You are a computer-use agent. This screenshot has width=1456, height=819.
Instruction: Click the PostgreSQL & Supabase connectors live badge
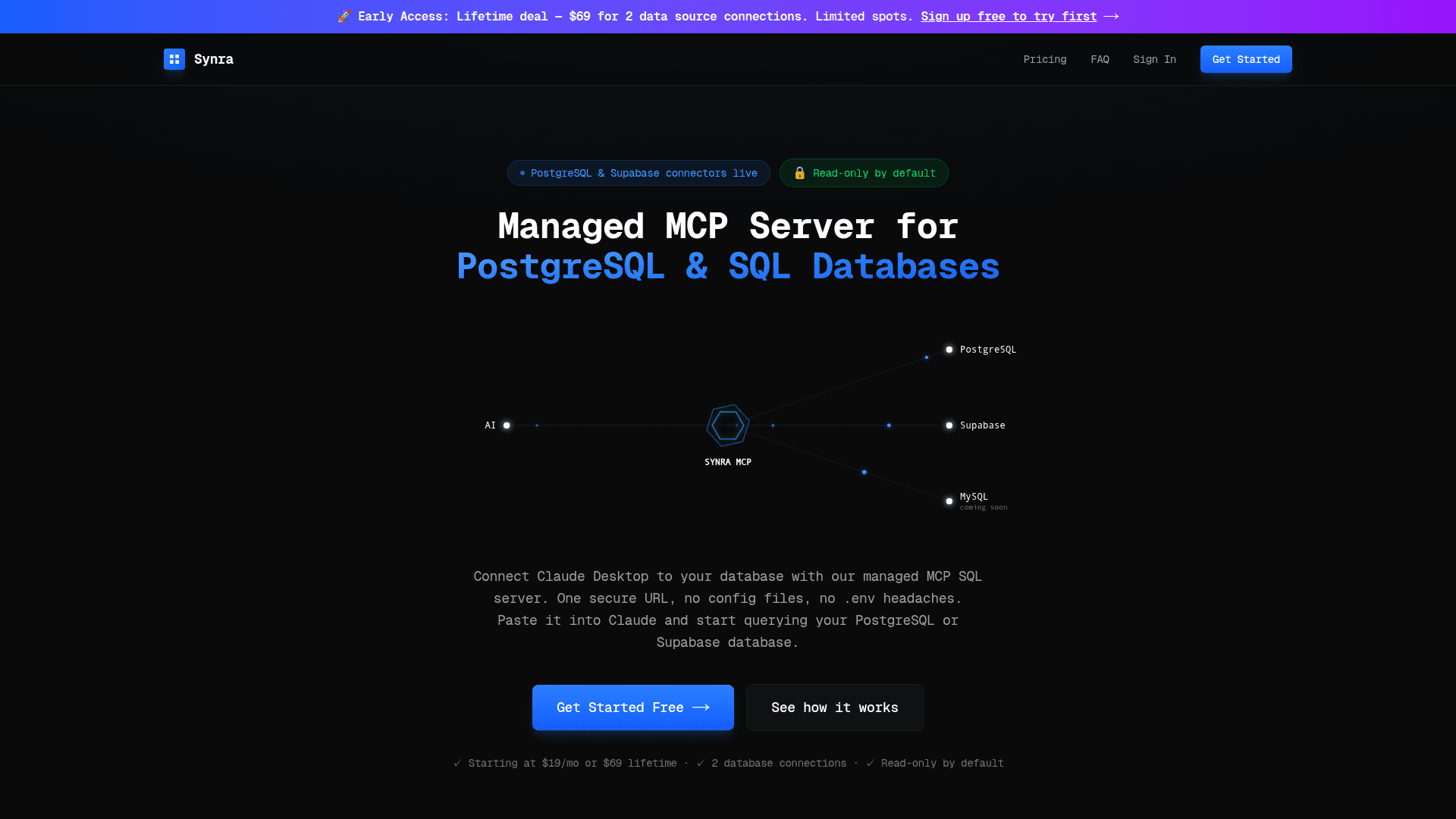coord(639,173)
